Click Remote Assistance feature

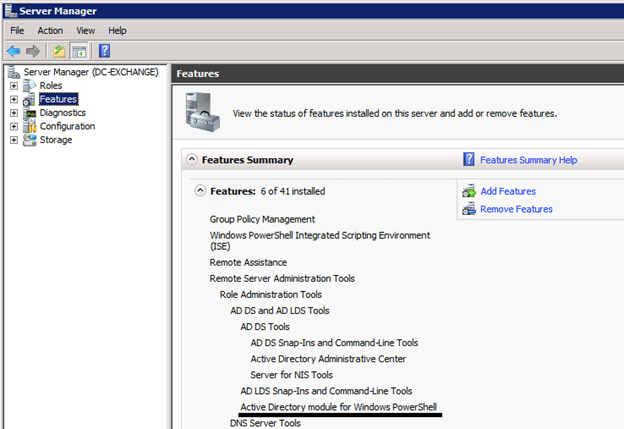pyautogui.click(x=248, y=263)
